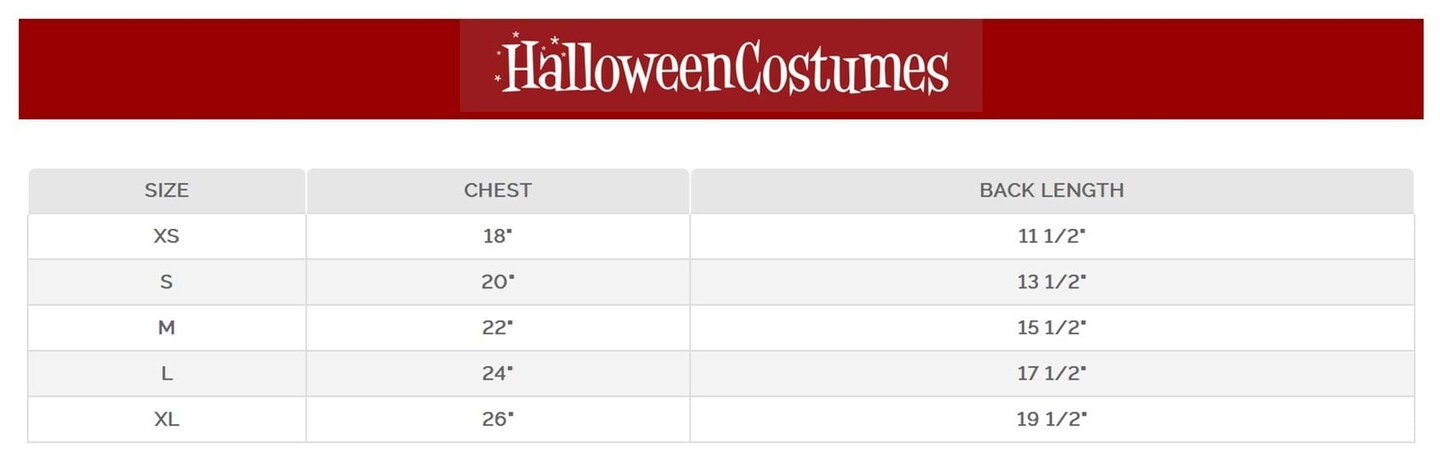Click the 20" chest measurement
Viewport: 1440px width, 470px height.
pyautogui.click(x=497, y=282)
